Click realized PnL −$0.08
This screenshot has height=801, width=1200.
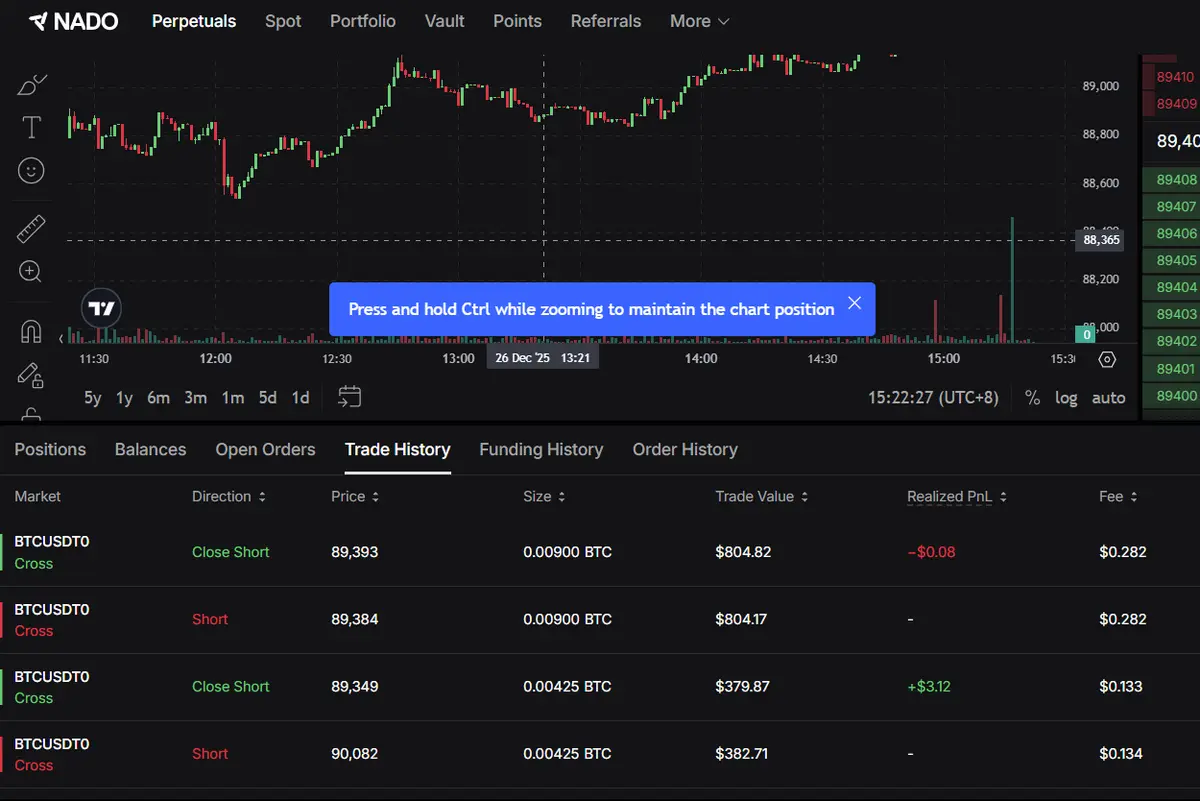pyautogui.click(x=931, y=552)
